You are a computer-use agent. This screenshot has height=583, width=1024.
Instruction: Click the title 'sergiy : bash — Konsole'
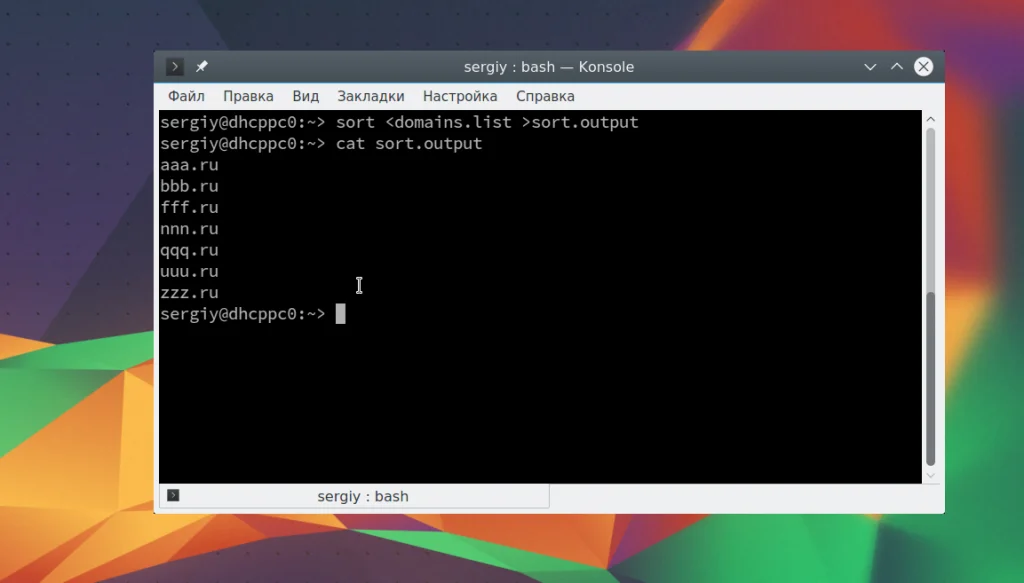pyautogui.click(x=549, y=67)
